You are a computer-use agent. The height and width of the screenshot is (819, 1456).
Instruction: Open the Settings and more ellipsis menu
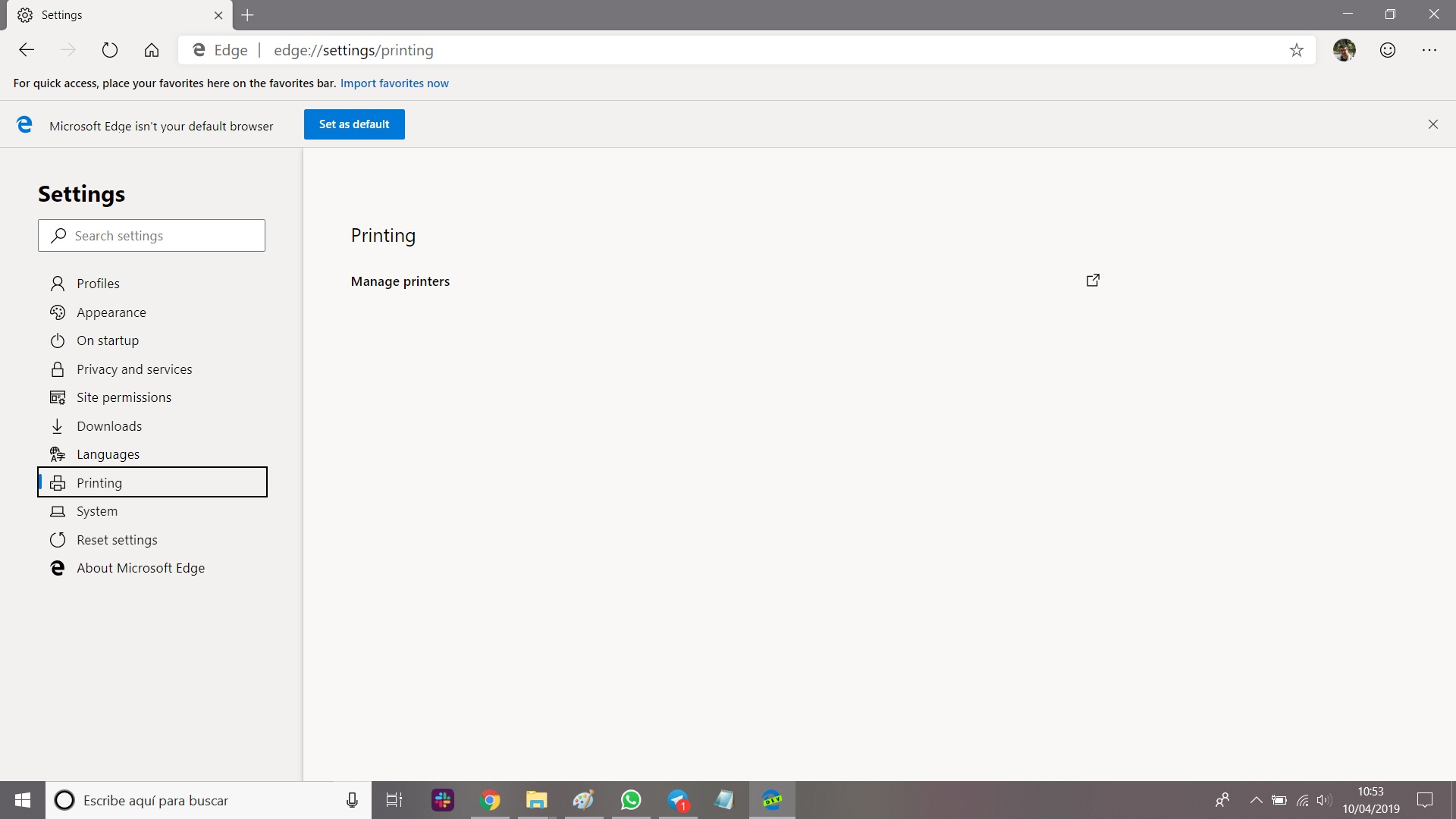[x=1429, y=50]
